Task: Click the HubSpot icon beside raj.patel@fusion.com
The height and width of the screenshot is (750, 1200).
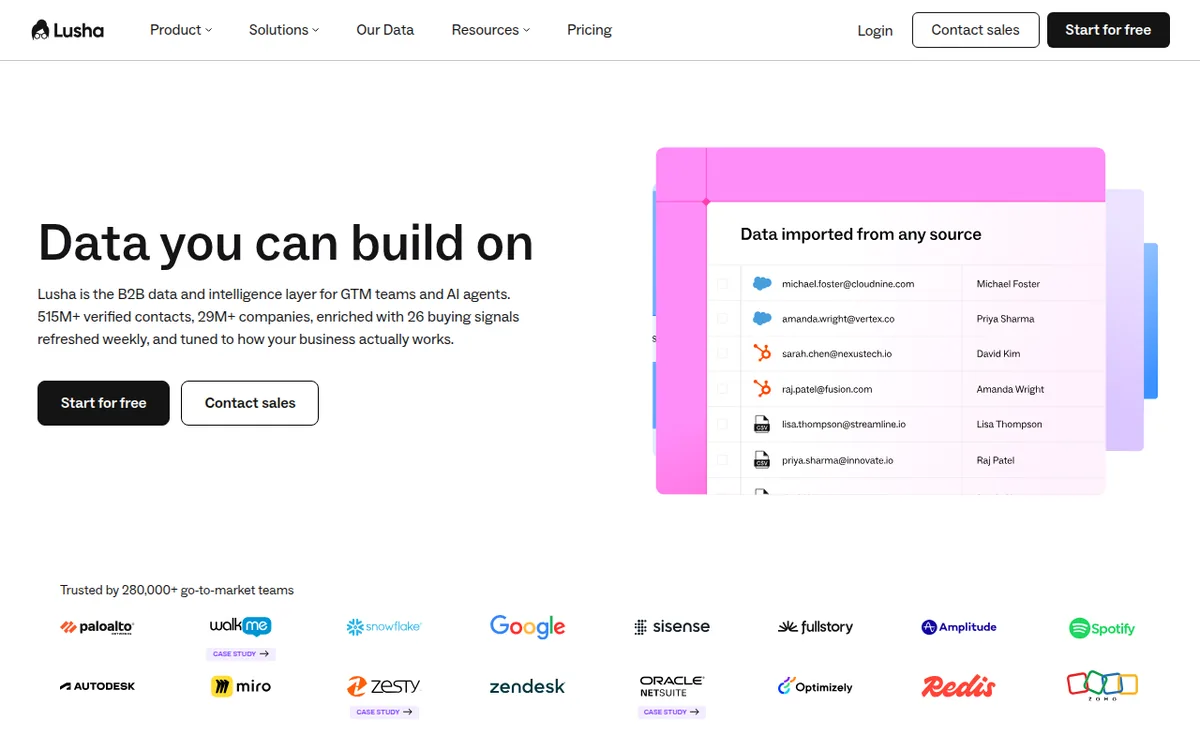Action: pos(762,388)
